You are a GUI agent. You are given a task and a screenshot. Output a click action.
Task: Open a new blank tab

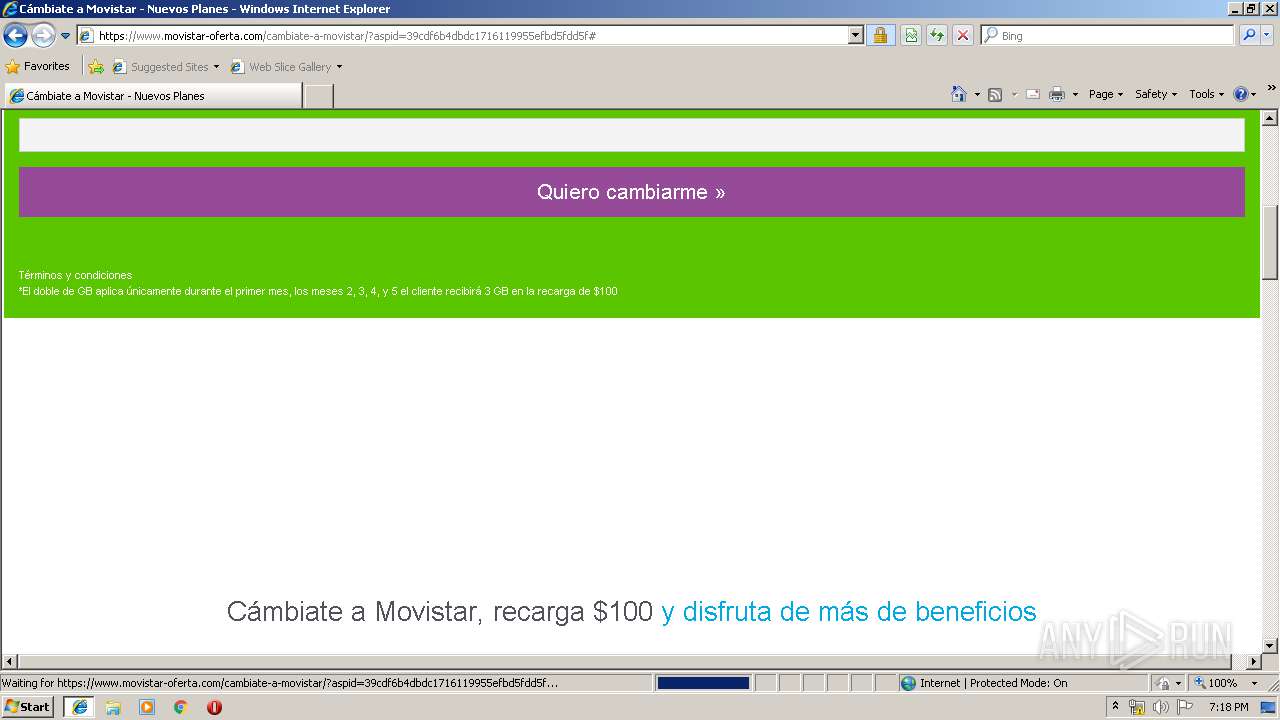point(318,96)
